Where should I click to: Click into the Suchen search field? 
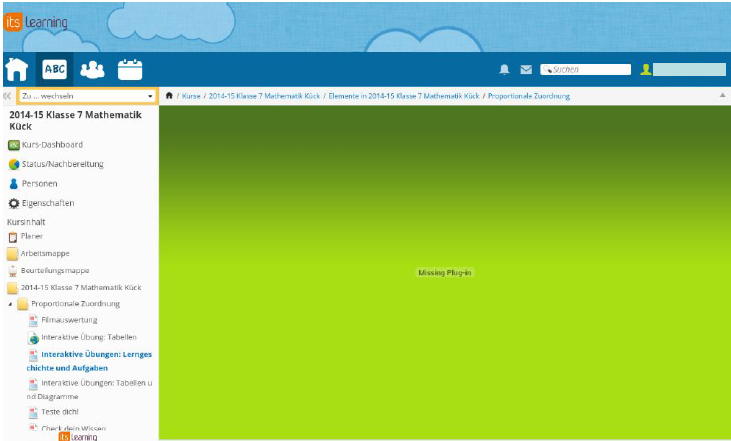(589, 70)
